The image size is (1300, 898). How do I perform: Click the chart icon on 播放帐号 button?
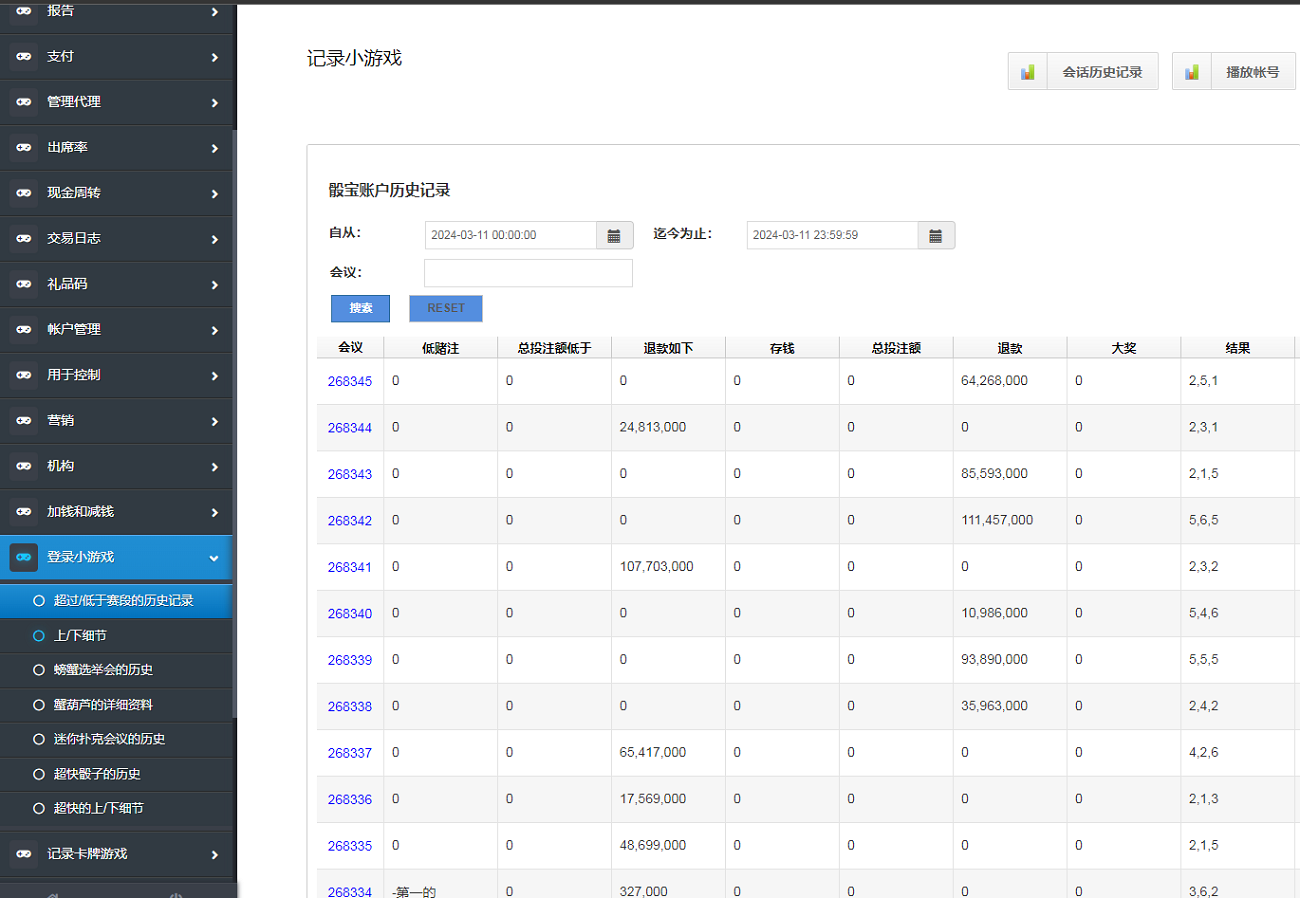[1191, 72]
